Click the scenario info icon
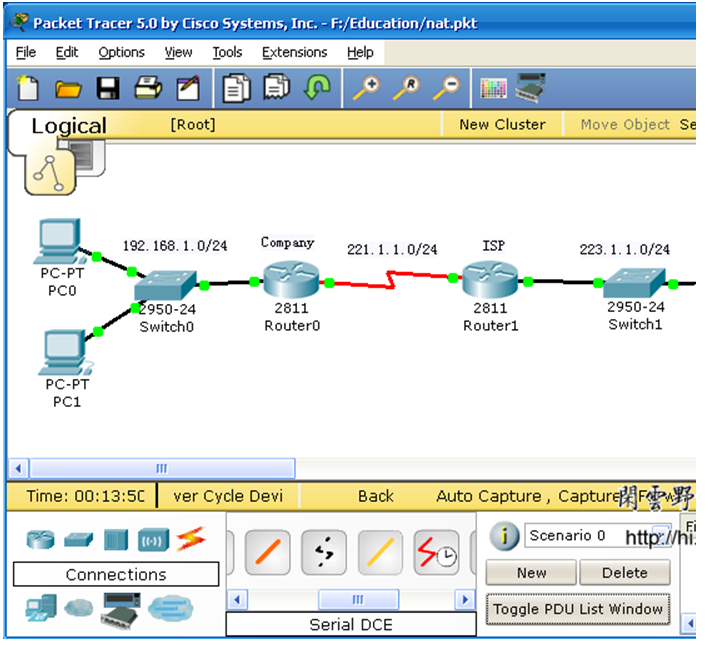 click(504, 536)
